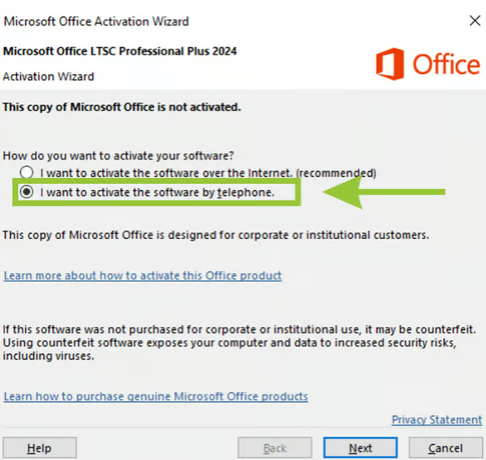Click the Office wordmark text
Viewport: 486px width, 460px height.
pos(446,64)
